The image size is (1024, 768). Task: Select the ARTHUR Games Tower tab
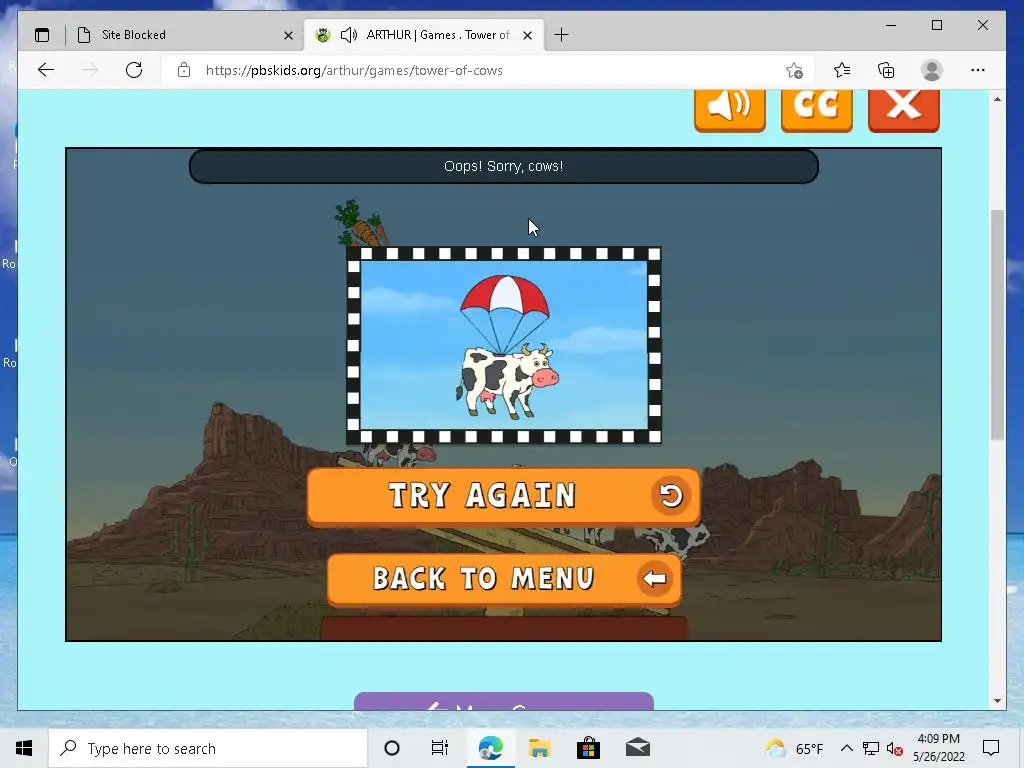[x=423, y=35]
